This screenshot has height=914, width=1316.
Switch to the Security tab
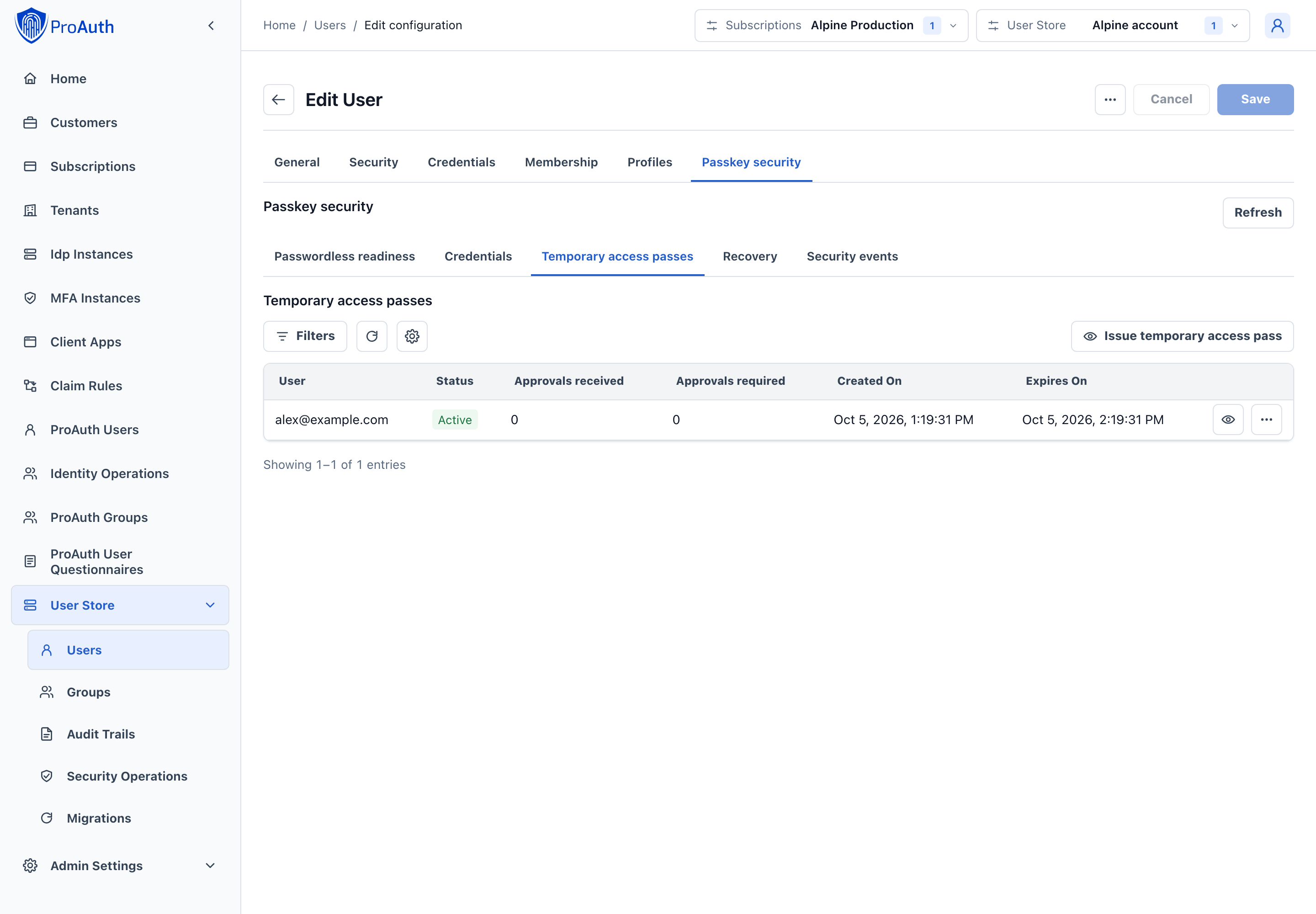pos(373,163)
